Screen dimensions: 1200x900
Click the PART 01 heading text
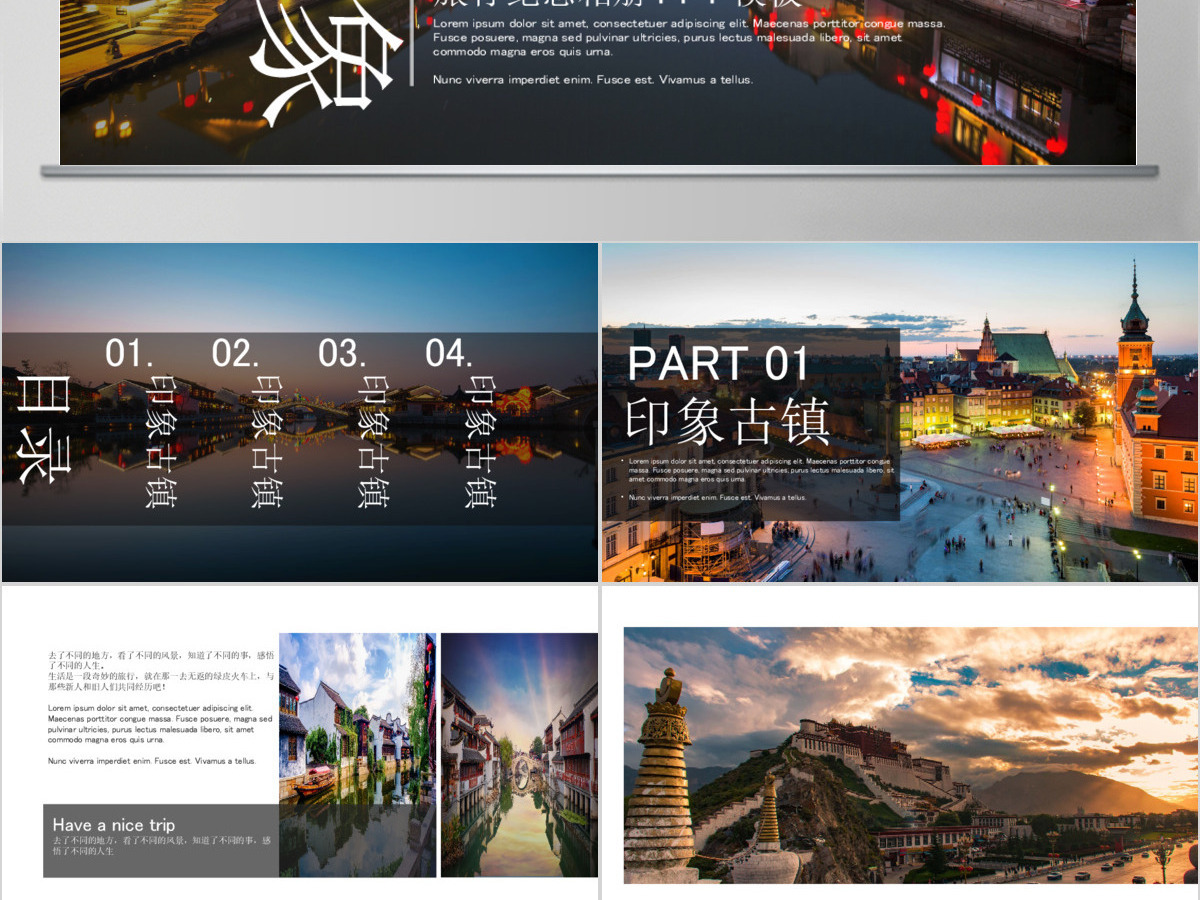click(x=718, y=364)
